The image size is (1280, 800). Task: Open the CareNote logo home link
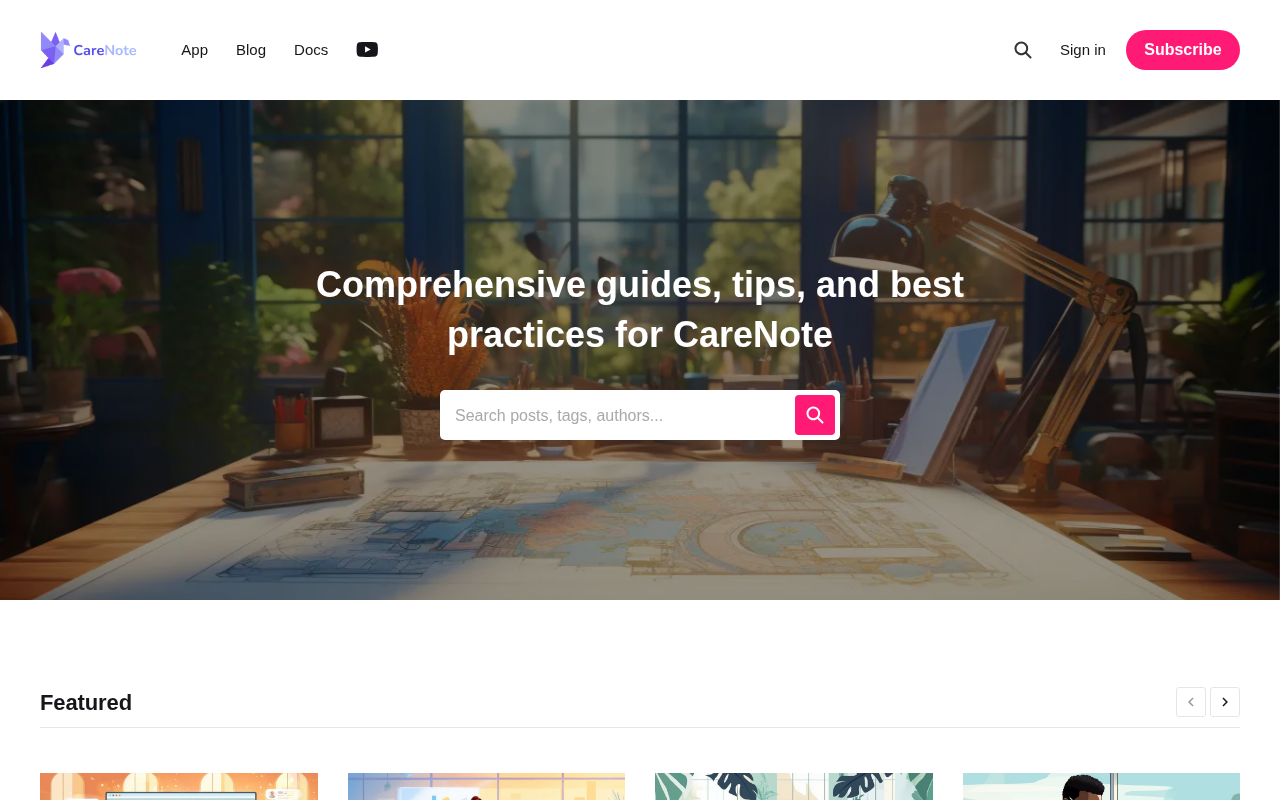(x=88, y=50)
